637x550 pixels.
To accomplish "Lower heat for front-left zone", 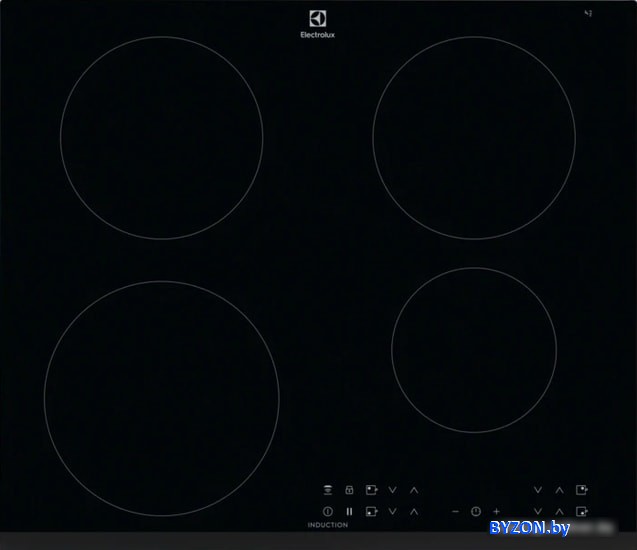I will [392, 511].
